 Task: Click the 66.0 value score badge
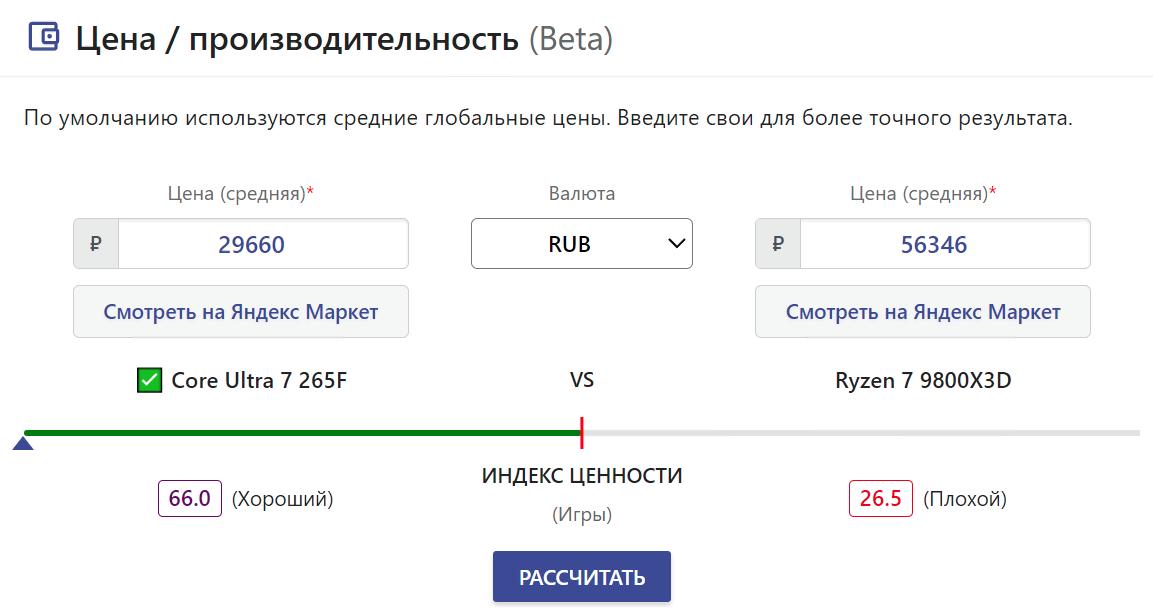[x=190, y=498]
